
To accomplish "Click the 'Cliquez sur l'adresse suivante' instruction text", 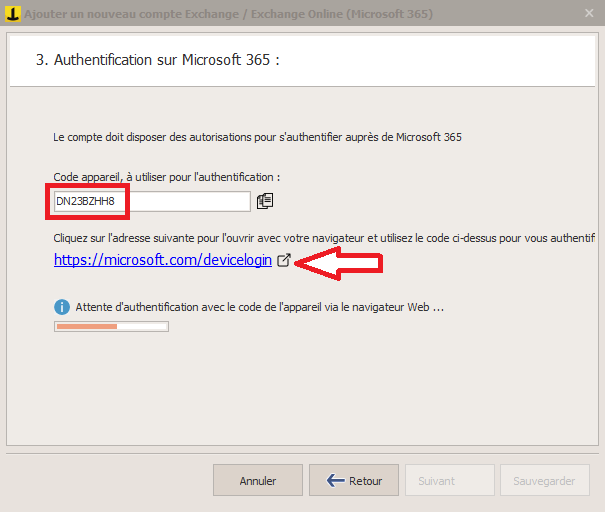I will point(324,238).
